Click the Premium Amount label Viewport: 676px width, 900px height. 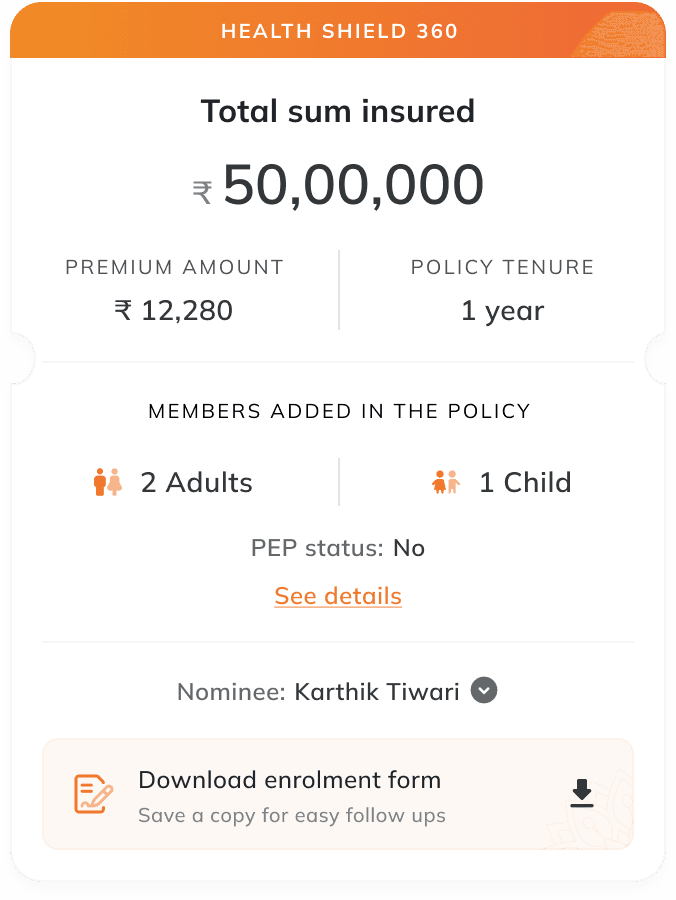(175, 267)
